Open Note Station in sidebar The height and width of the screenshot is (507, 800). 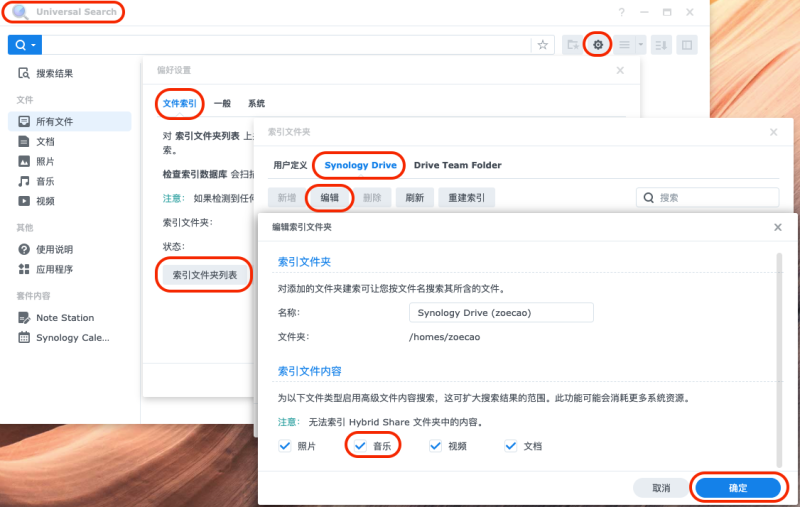(69, 318)
